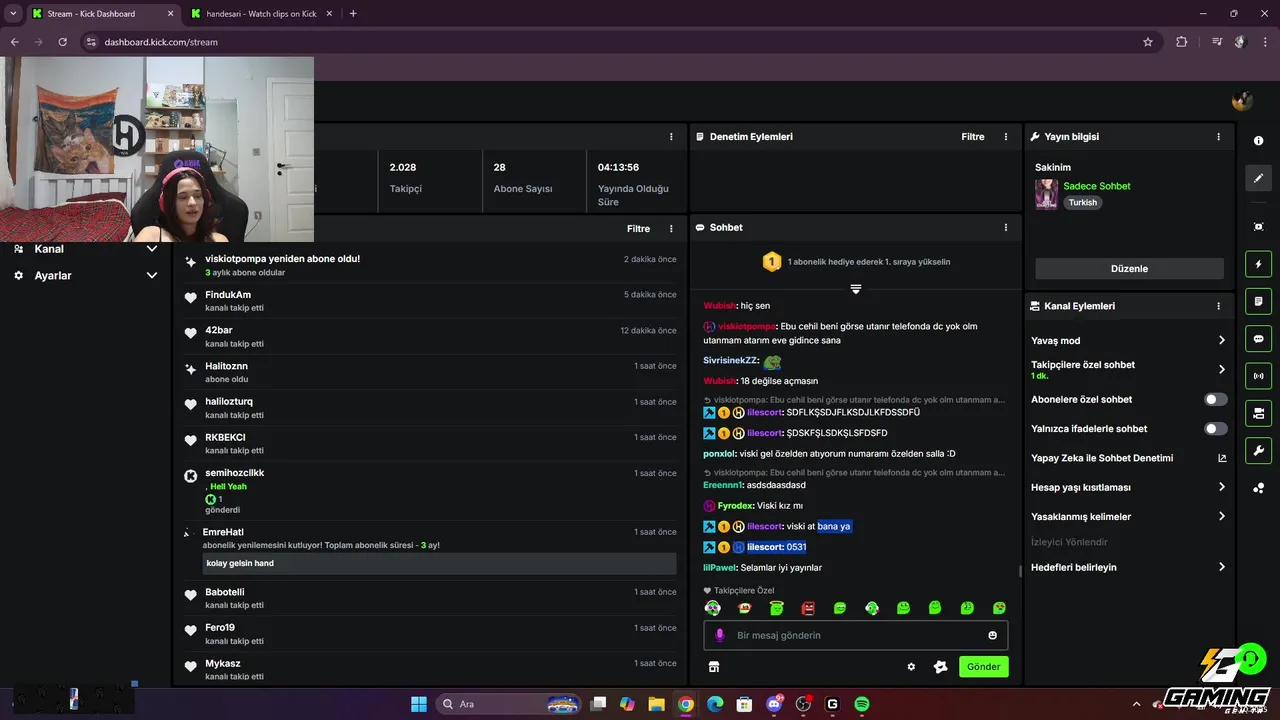Image resolution: width=1280 pixels, height=720 pixels.
Task: Click the screen capture icon in right sidebar
Action: [x=1258, y=227]
